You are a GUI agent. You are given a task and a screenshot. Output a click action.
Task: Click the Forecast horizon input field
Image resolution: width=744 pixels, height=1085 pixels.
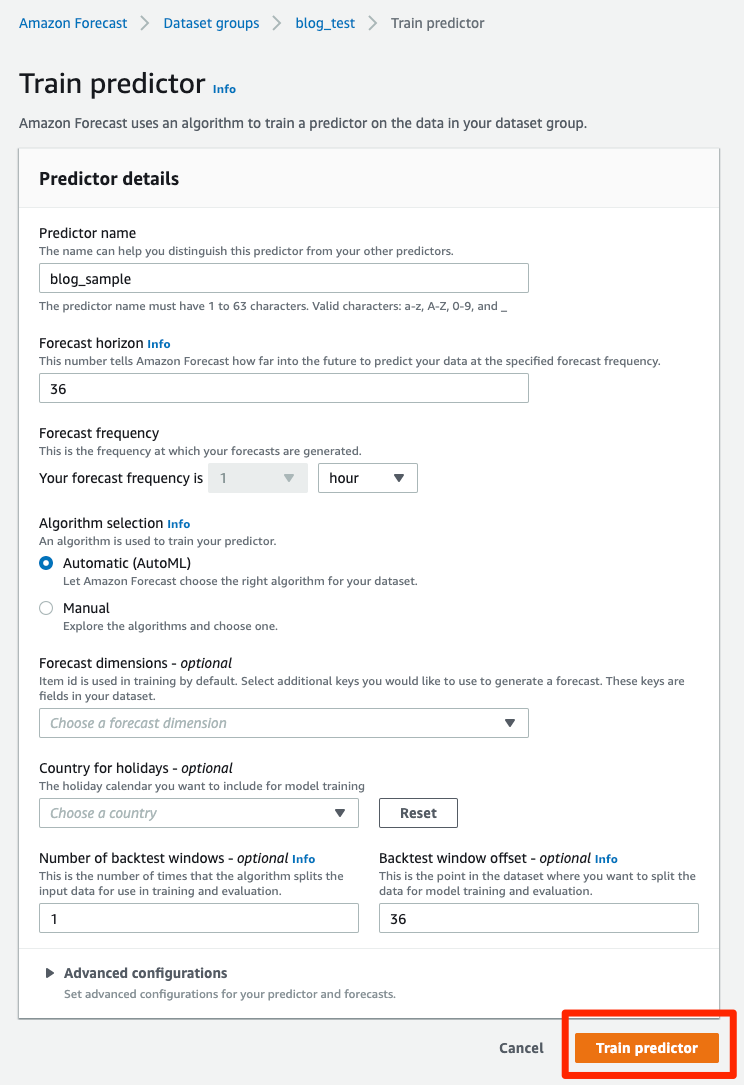283,388
